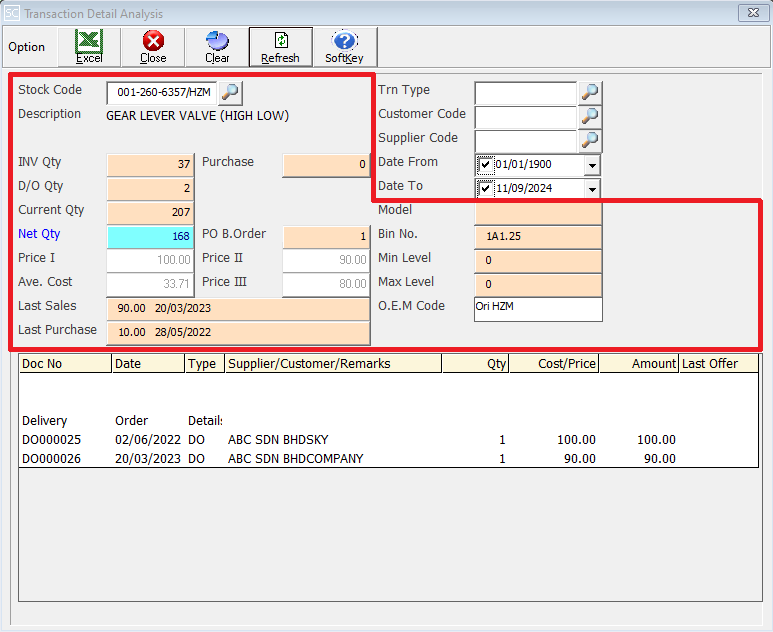Click the O.E.M Code text box
This screenshot has height=632, width=773.
click(538, 309)
